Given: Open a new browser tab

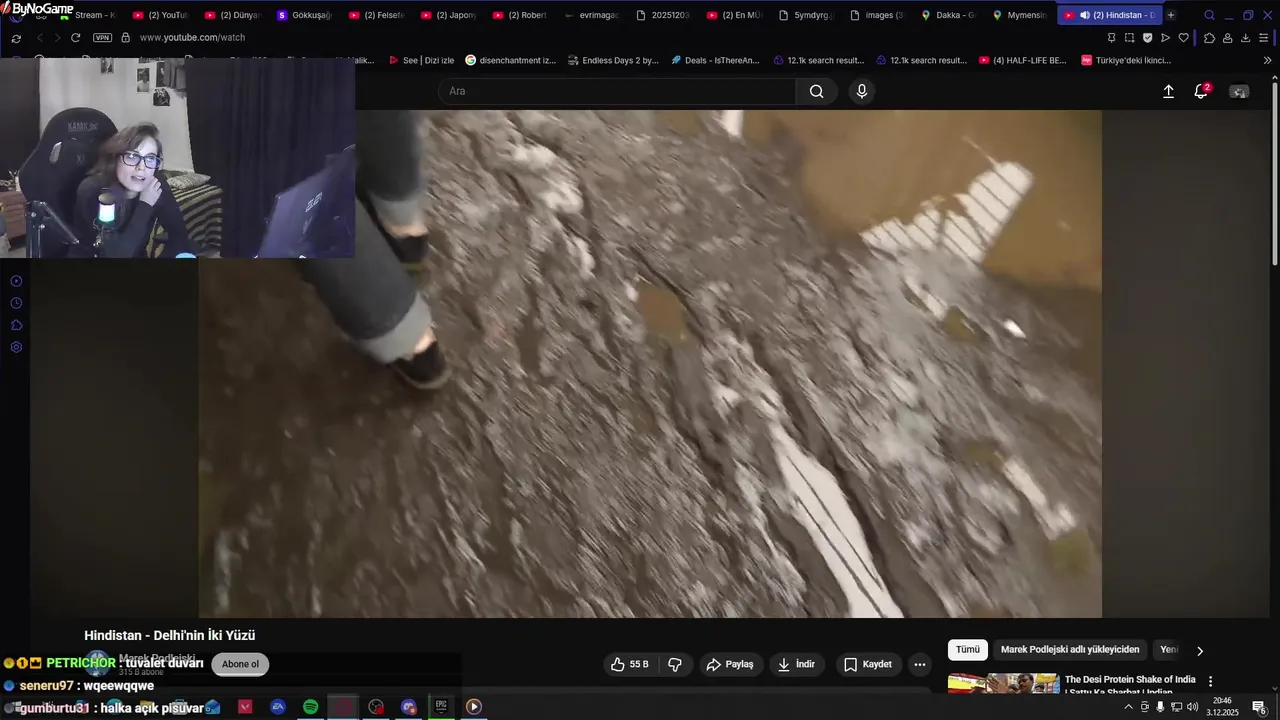Looking at the screenshot, I should click(1171, 15).
